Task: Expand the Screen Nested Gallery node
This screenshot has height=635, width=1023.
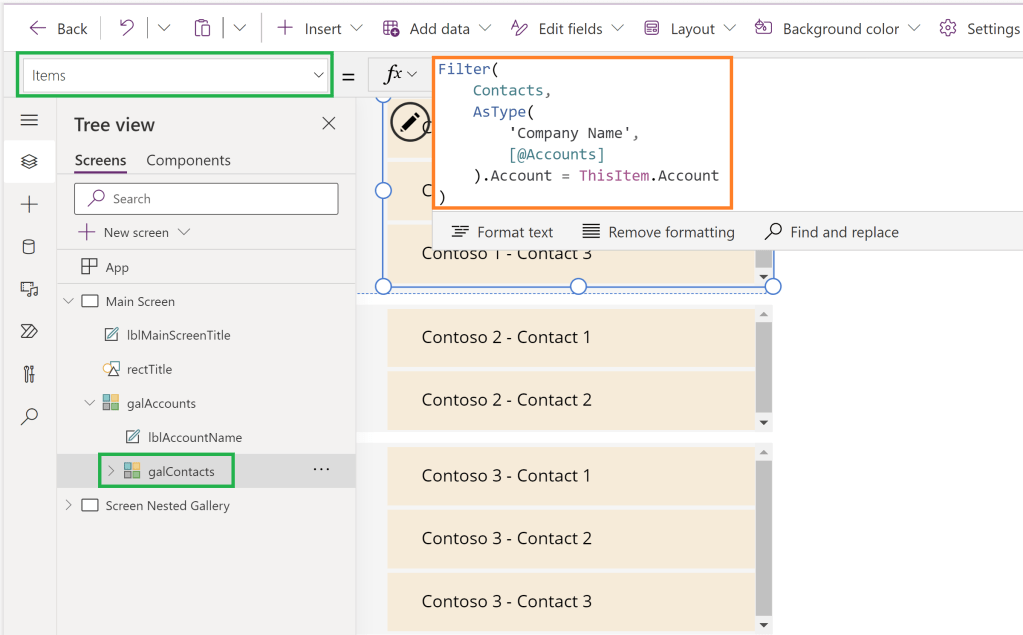Action: 68,505
